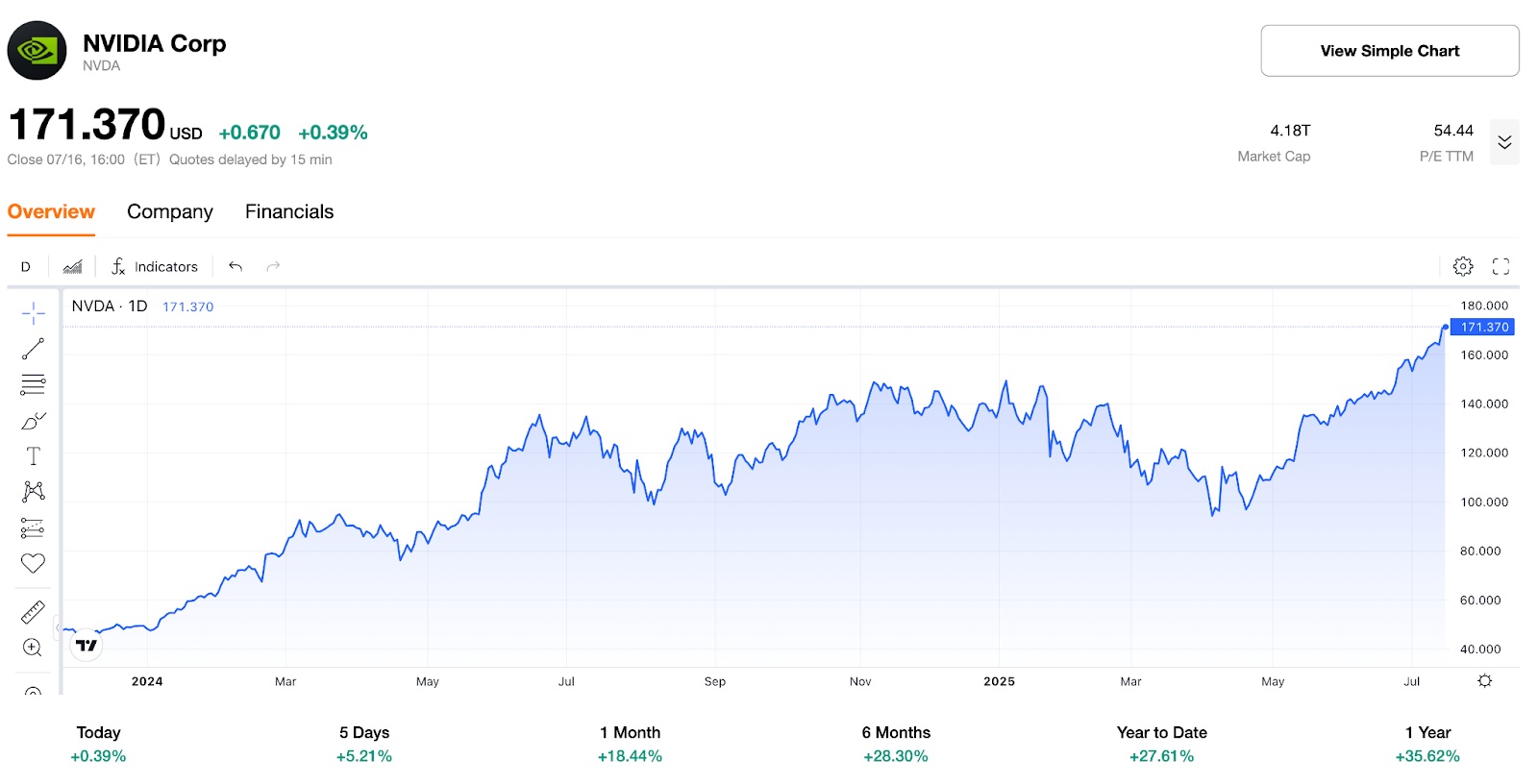Open the patterns tool in sidebar

point(33,492)
